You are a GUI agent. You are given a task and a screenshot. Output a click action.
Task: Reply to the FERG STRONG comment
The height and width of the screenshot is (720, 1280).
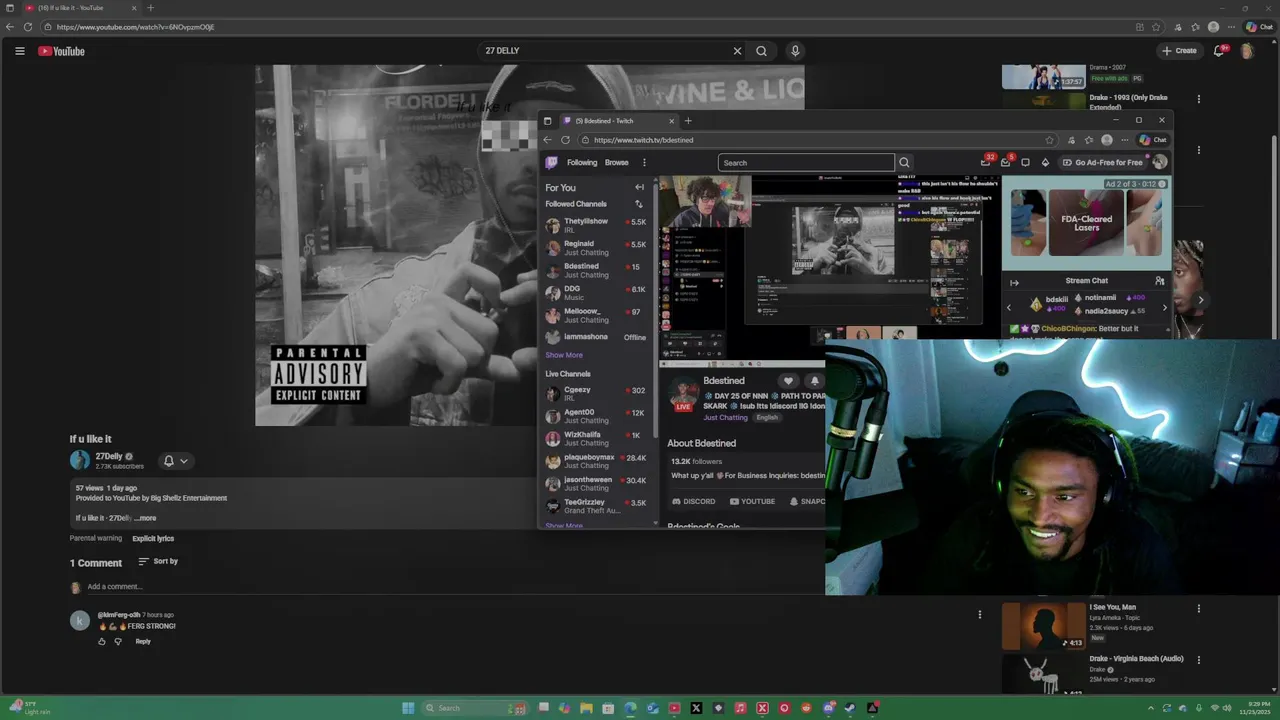tap(143, 642)
